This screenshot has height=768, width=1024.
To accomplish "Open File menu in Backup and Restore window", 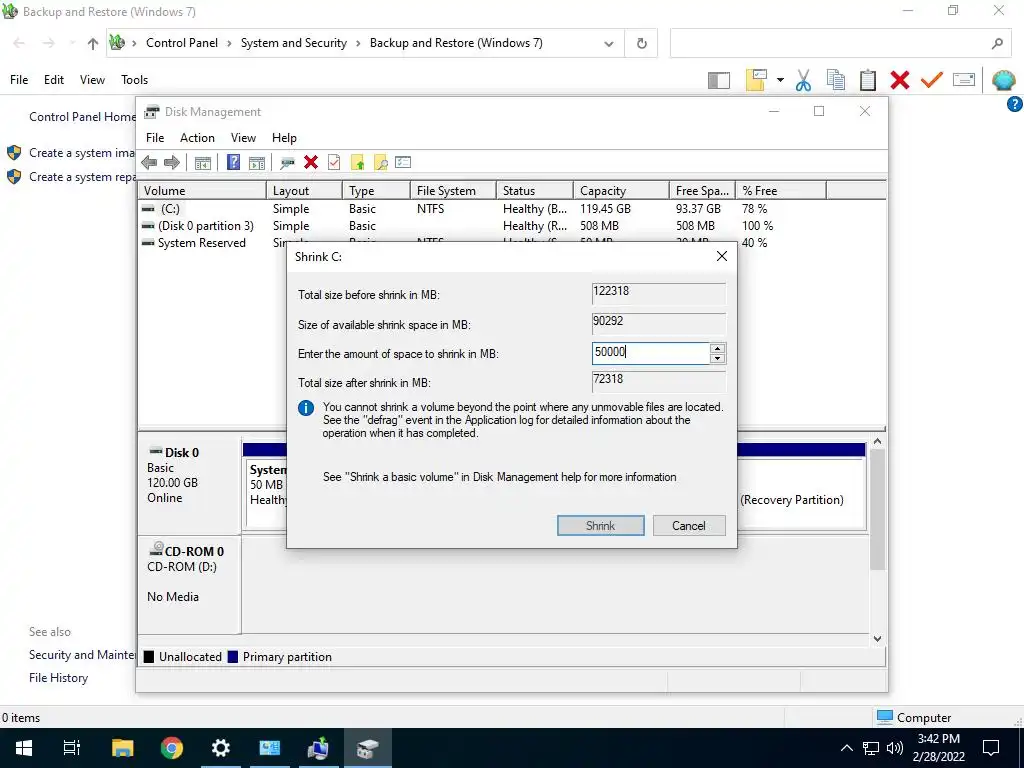I will [19, 80].
